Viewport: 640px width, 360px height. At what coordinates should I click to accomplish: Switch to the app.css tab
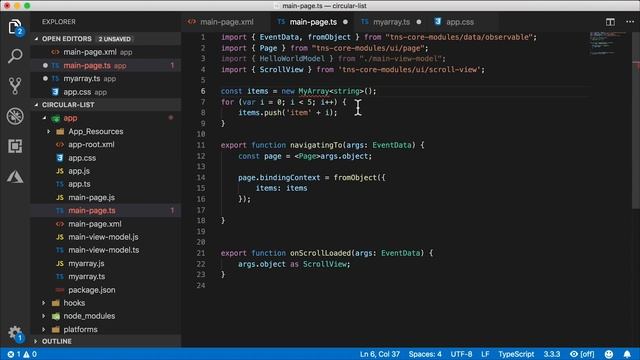point(460,22)
